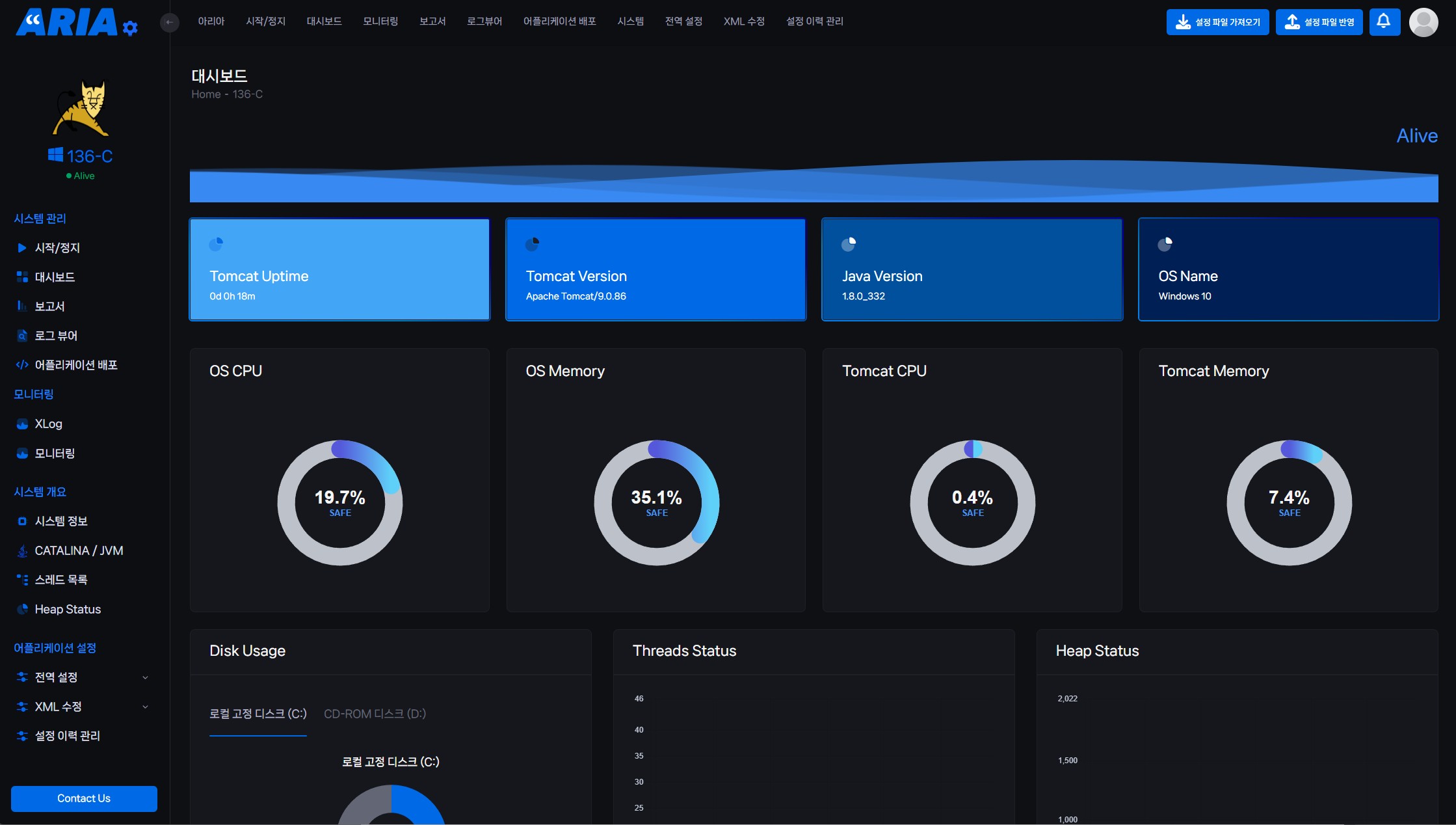Click 설정 파일 가져오기 button
Screen dimensions: 1456x825
pyautogui.click(x=1218, y=22)
